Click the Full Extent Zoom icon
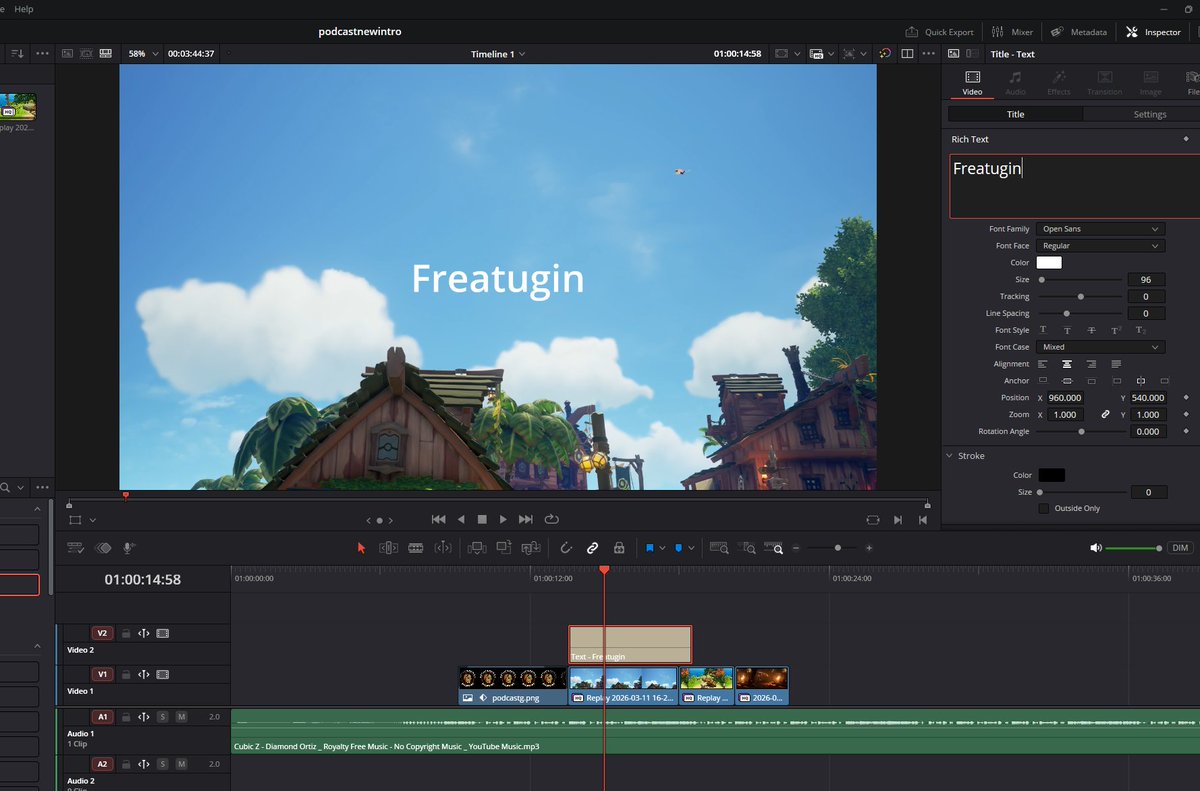The image size is (1200, 791). (719, 548)
